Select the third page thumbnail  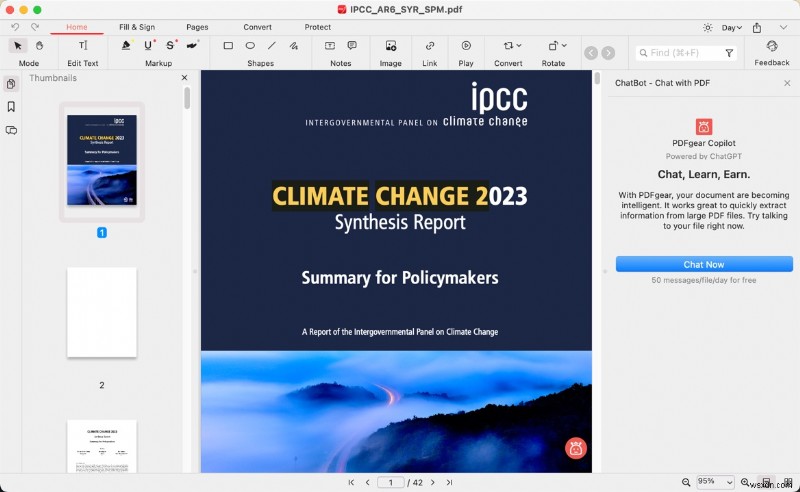(x=102, y=446)
